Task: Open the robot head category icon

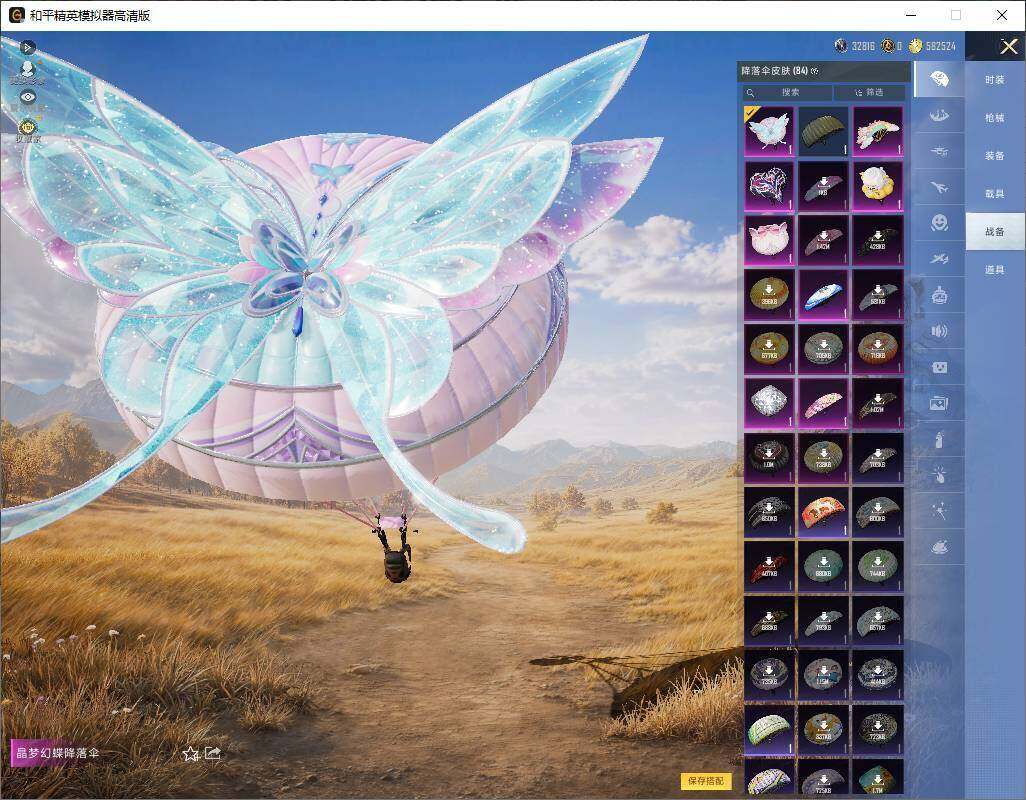Action: click(939, 295)
